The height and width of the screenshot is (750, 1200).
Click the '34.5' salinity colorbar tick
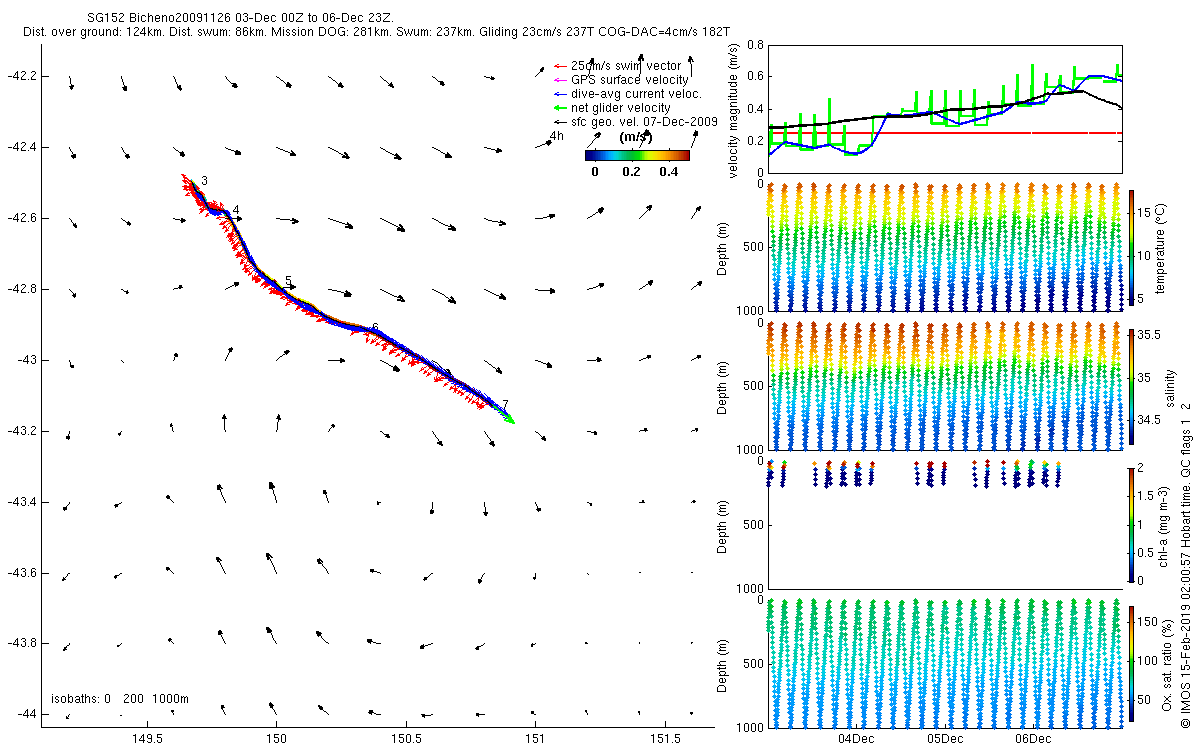click(1149, 420)
